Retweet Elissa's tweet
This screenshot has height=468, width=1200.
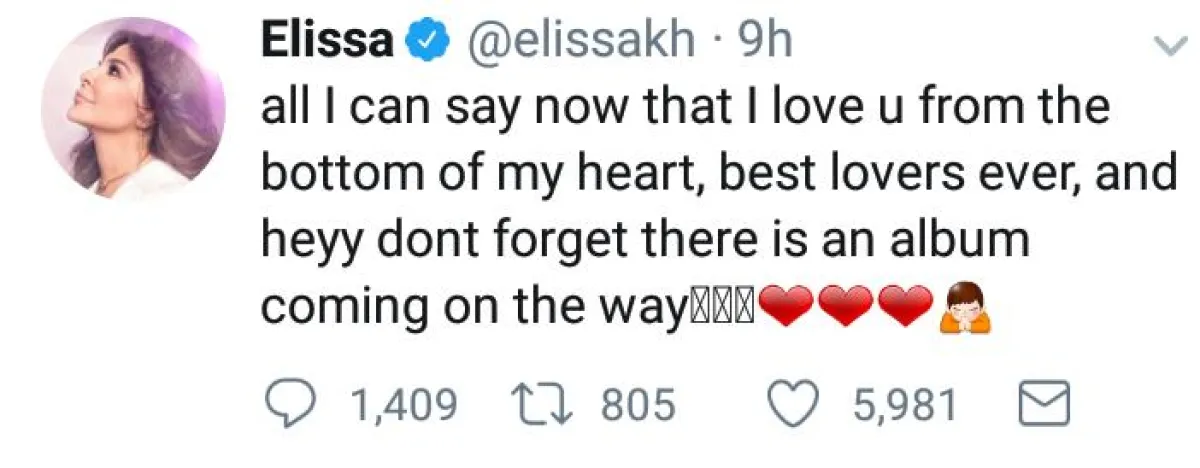click(x=539, y=405)
